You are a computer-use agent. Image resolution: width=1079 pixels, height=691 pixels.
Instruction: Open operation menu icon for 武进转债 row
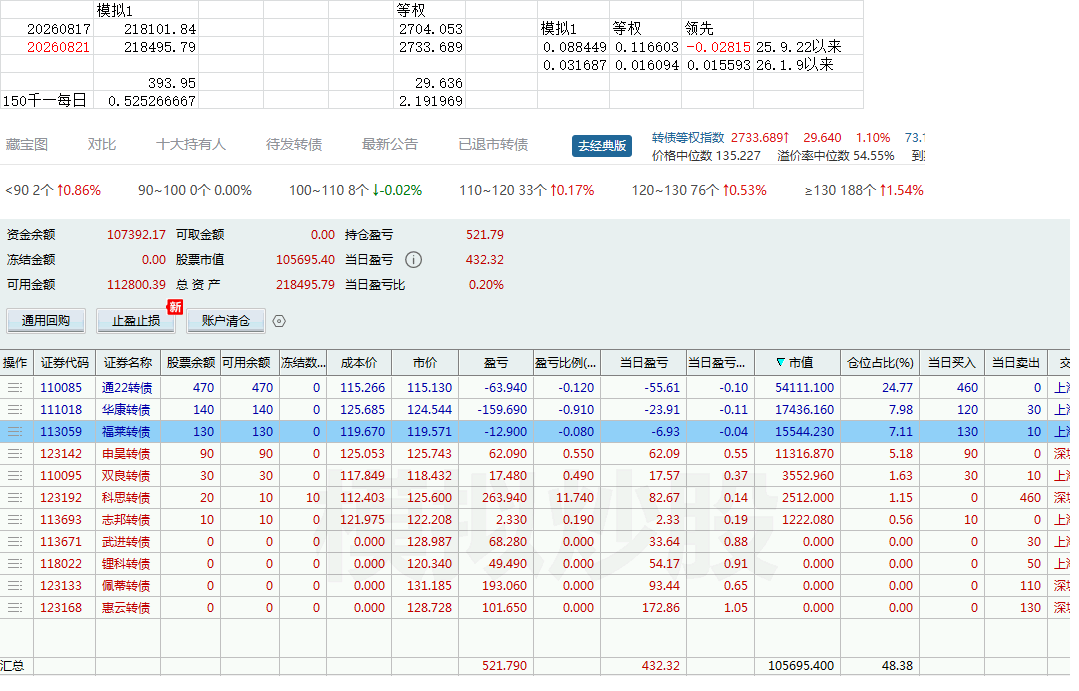(x=14, y=542)
